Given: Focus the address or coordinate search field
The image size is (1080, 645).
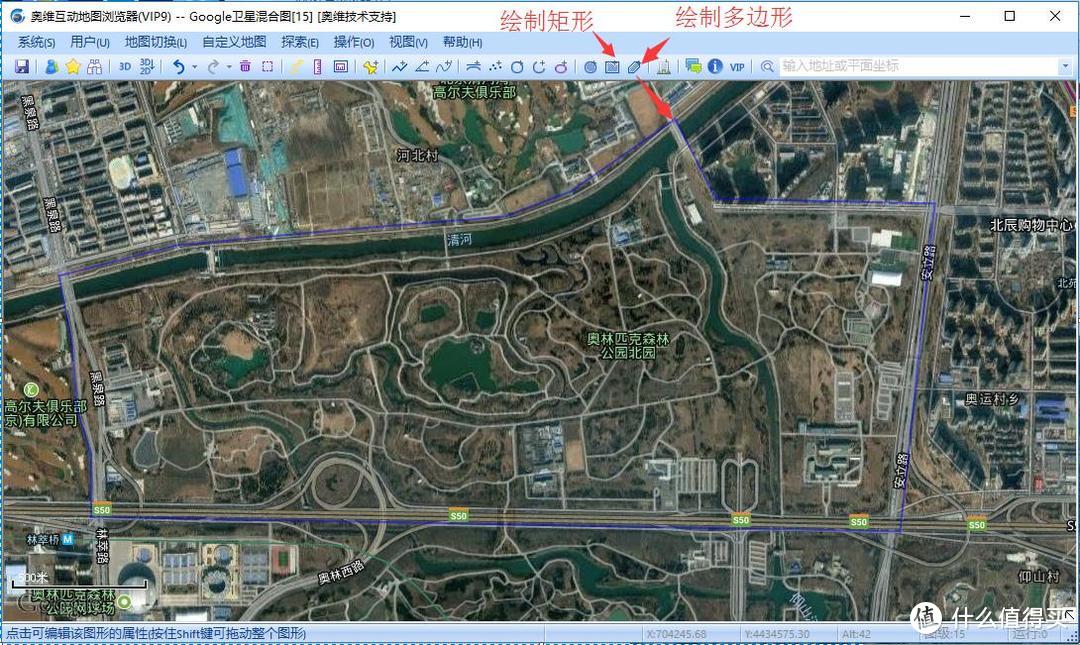Looking at the screenshot, I should (919, 66).
